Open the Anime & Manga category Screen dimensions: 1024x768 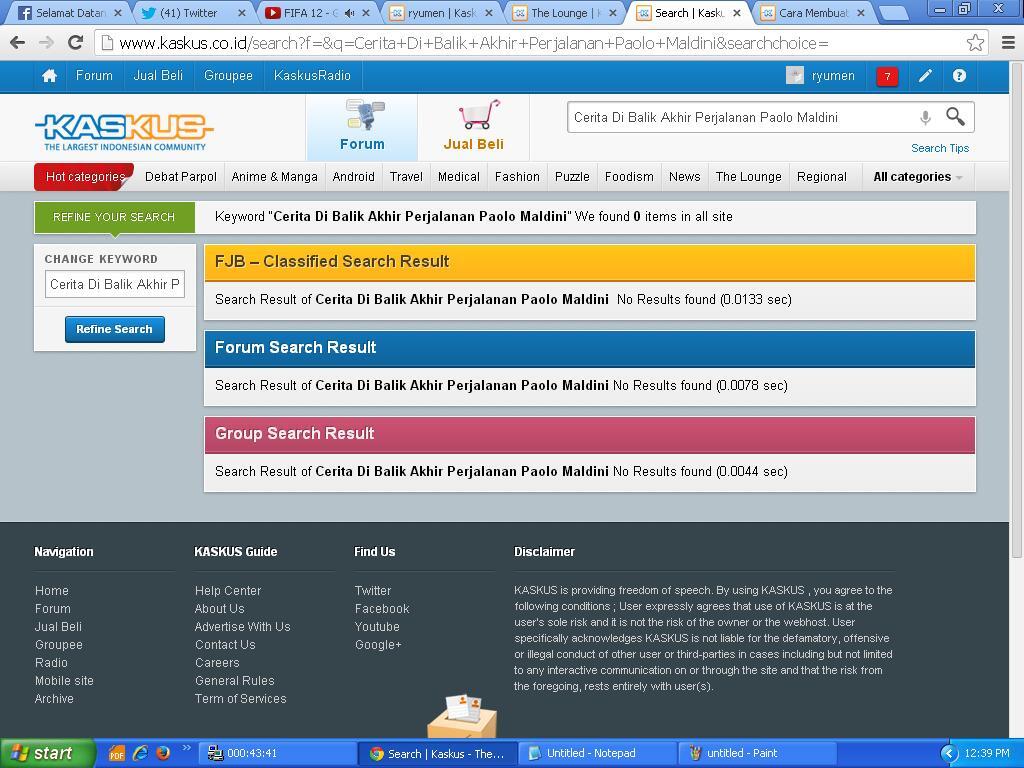pyautogui.click(x=274, y=177)
